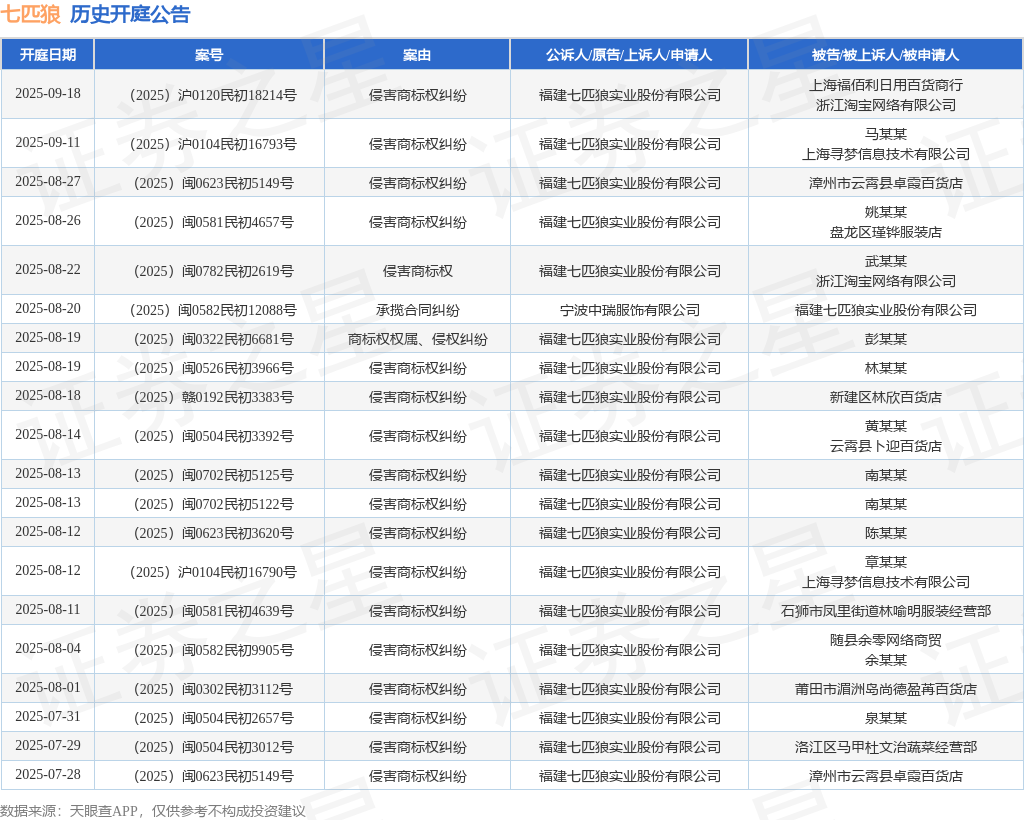
Task: Select case number 闽0582民初9905号
Action: tap(213, 650)
